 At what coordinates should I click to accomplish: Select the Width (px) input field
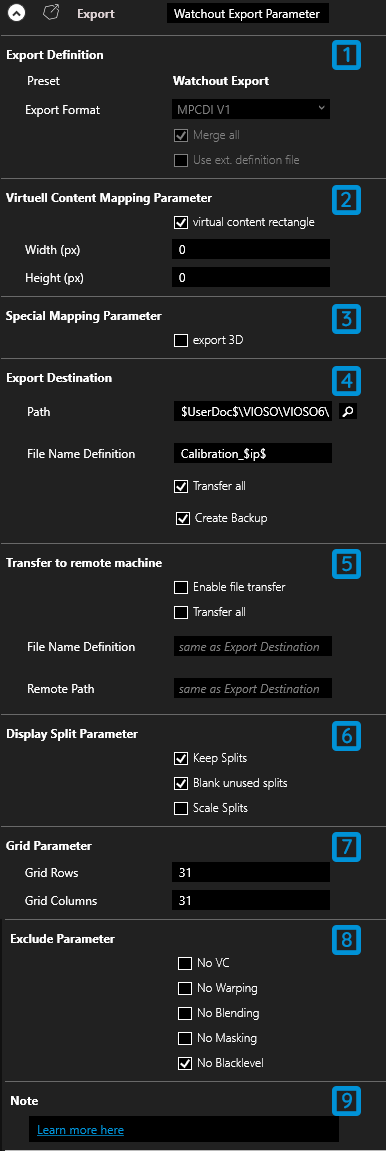[251, 250]
